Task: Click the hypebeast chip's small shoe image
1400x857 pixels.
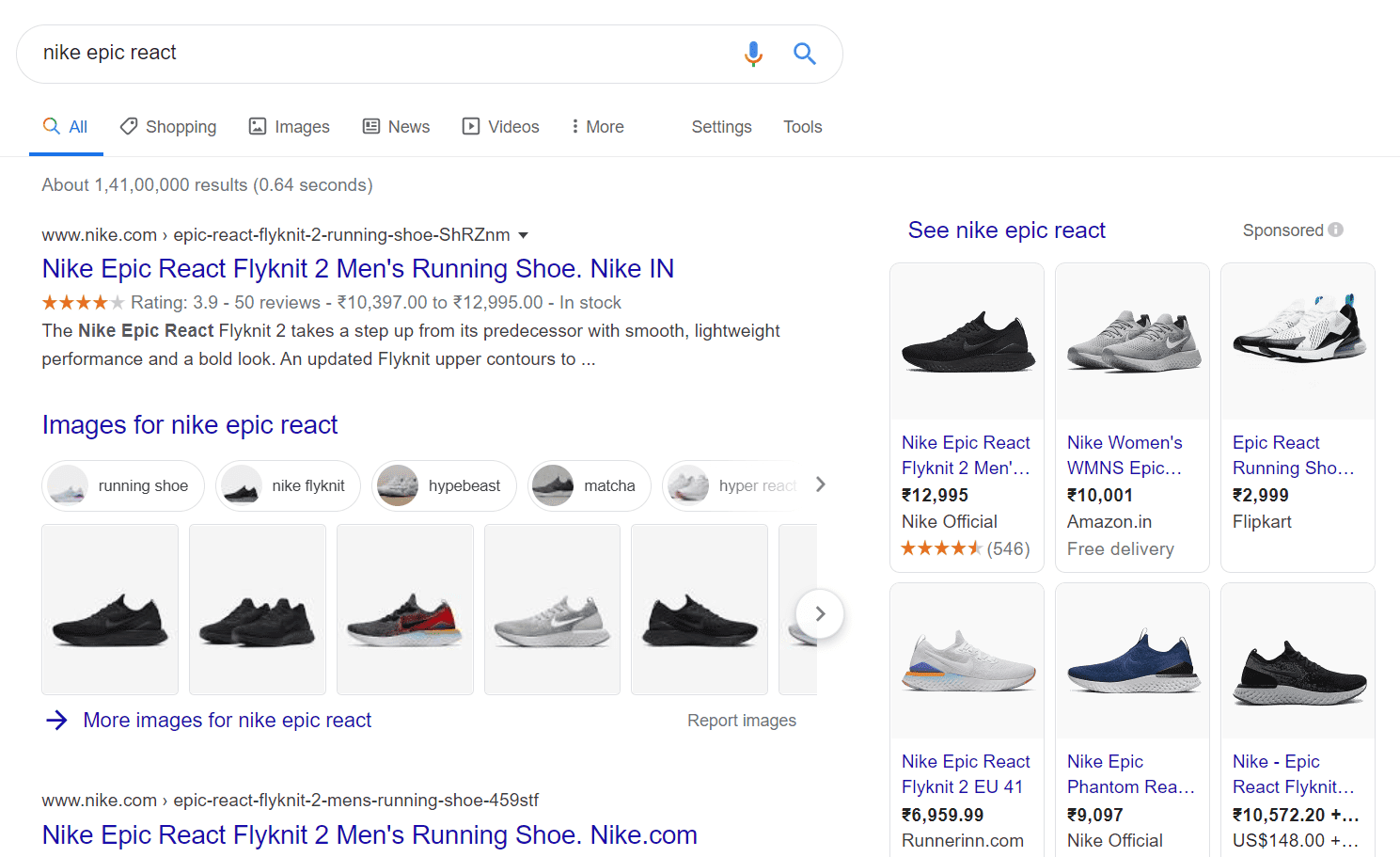Action: pos(398,485)
